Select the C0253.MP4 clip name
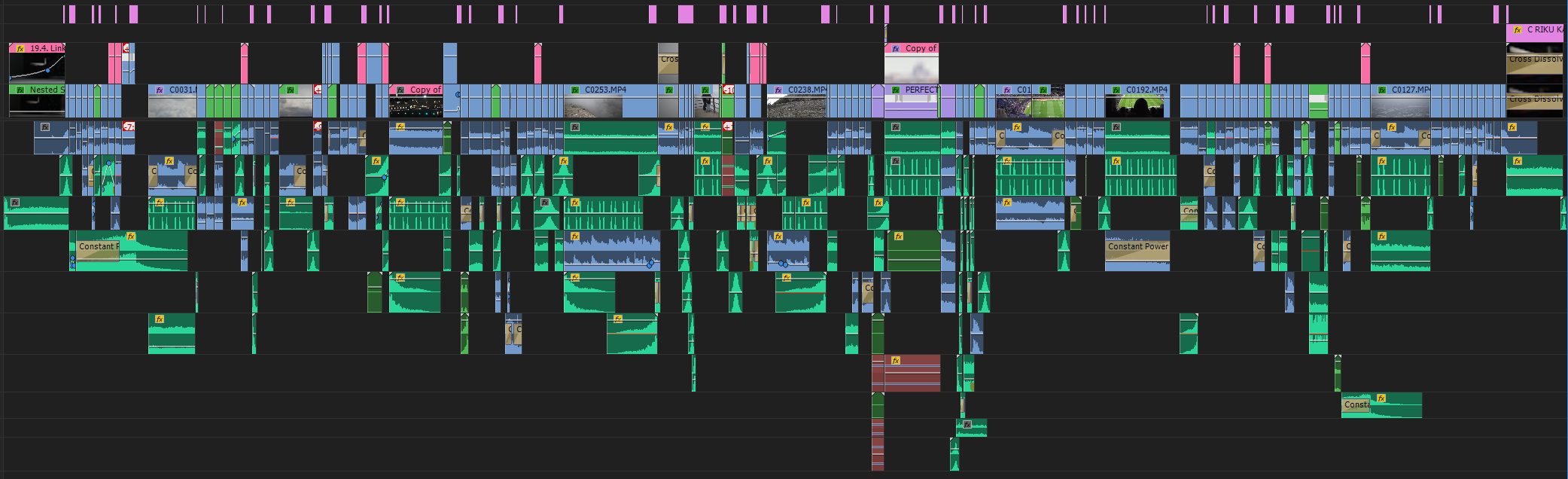Image resolution: width=1568 pixels, height=479 pixels. pyautogui.click(x=605, y=90)
